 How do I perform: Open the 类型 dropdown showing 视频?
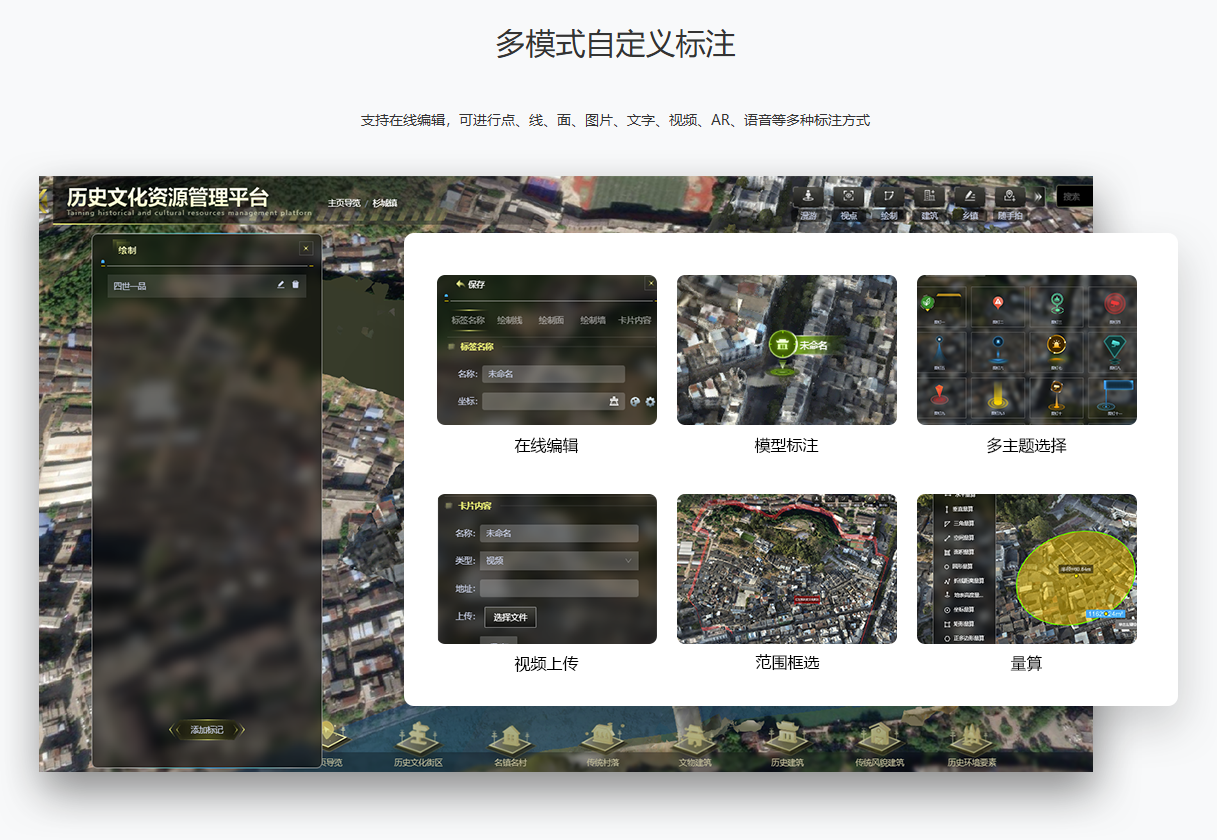[x=558, y=561]
